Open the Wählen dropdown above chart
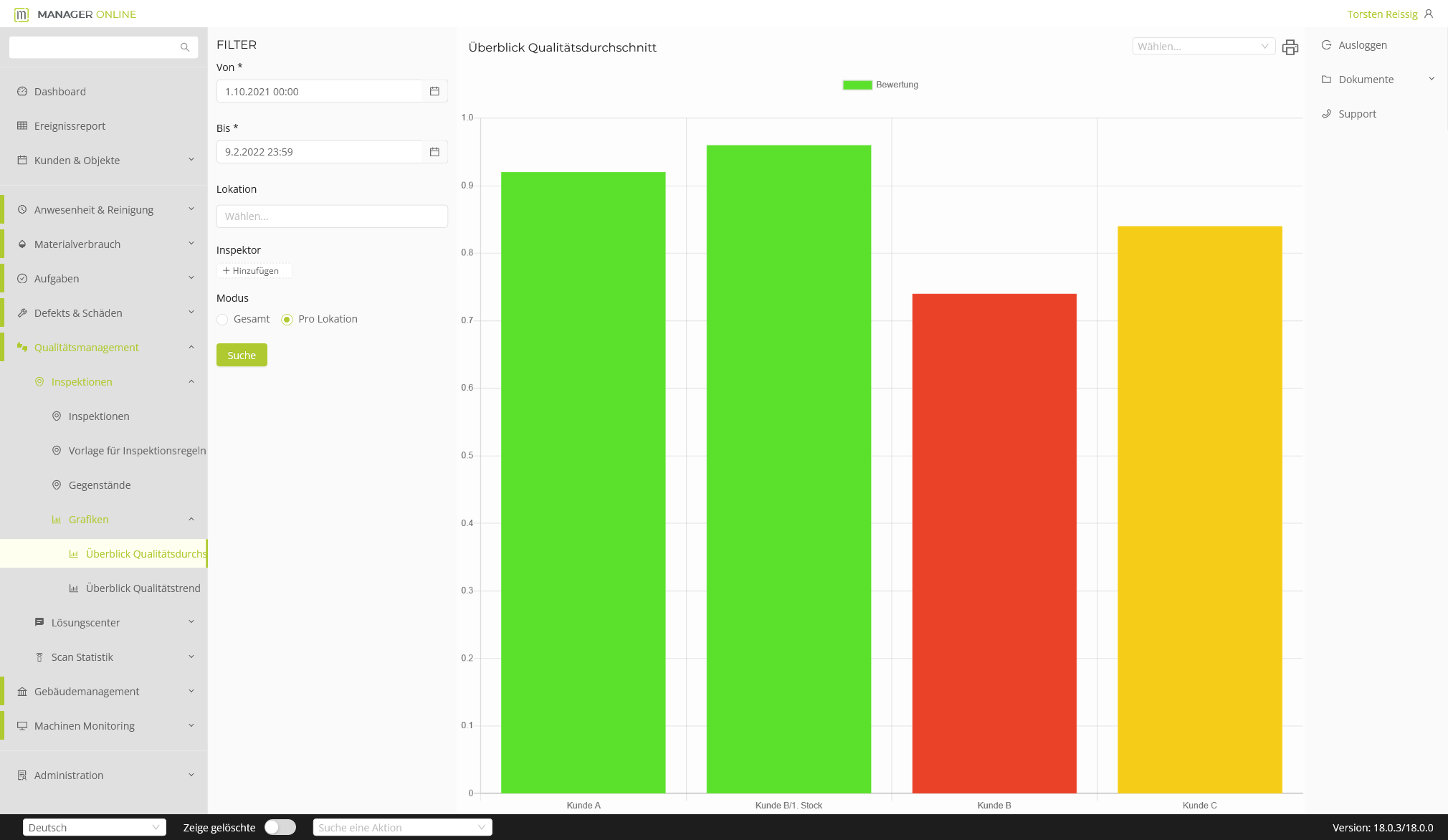This screenshot has width=1448, height=840. click(x=1203, y=47)
